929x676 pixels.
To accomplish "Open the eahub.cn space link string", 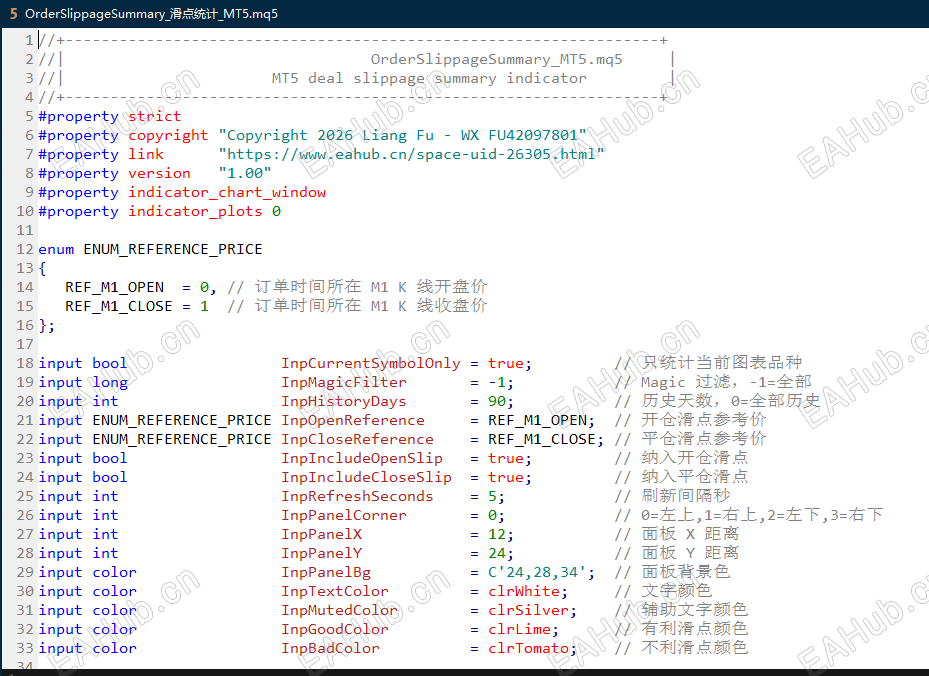I will 411,155.
